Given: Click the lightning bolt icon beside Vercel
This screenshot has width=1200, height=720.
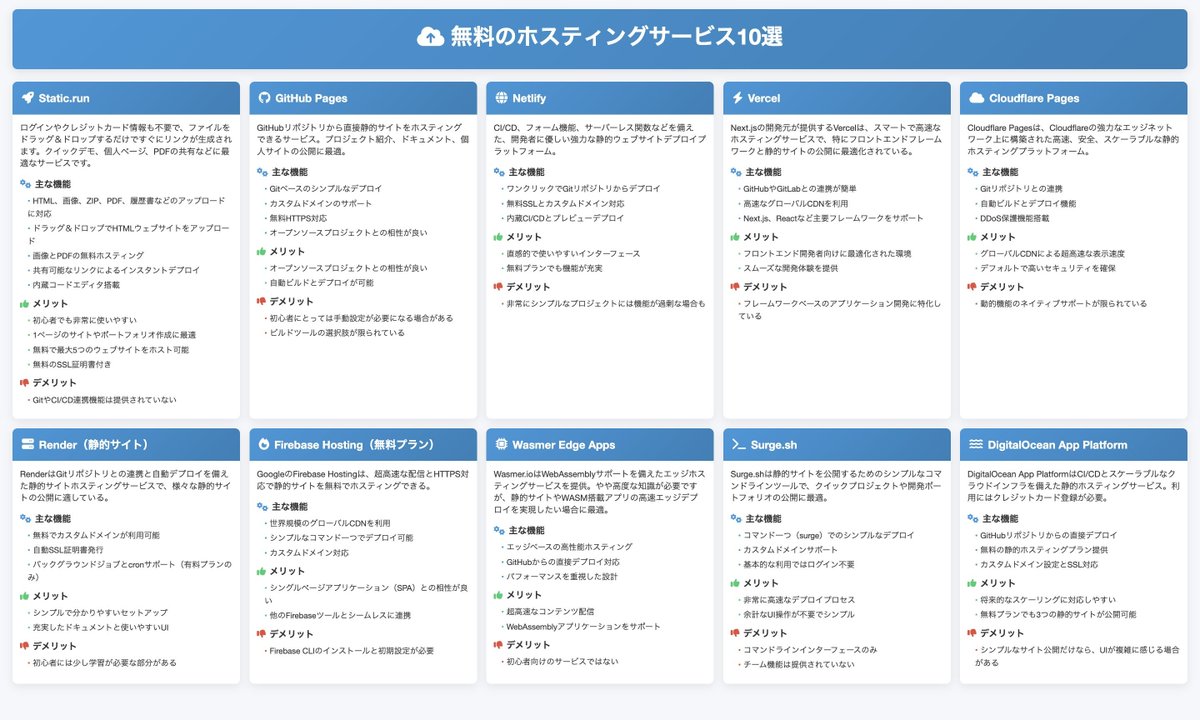Looking at the screenshot, I should (737, 98).
